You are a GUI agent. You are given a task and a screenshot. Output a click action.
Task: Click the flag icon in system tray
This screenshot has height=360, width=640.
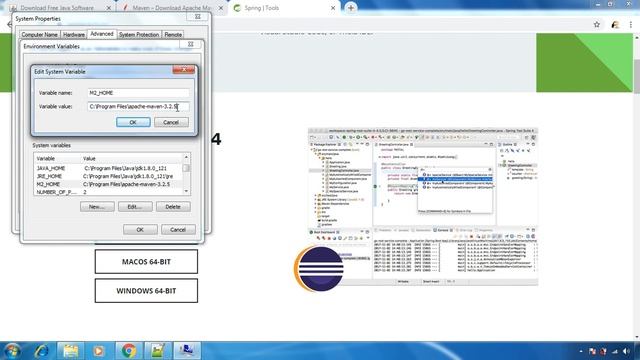point(592,351)
